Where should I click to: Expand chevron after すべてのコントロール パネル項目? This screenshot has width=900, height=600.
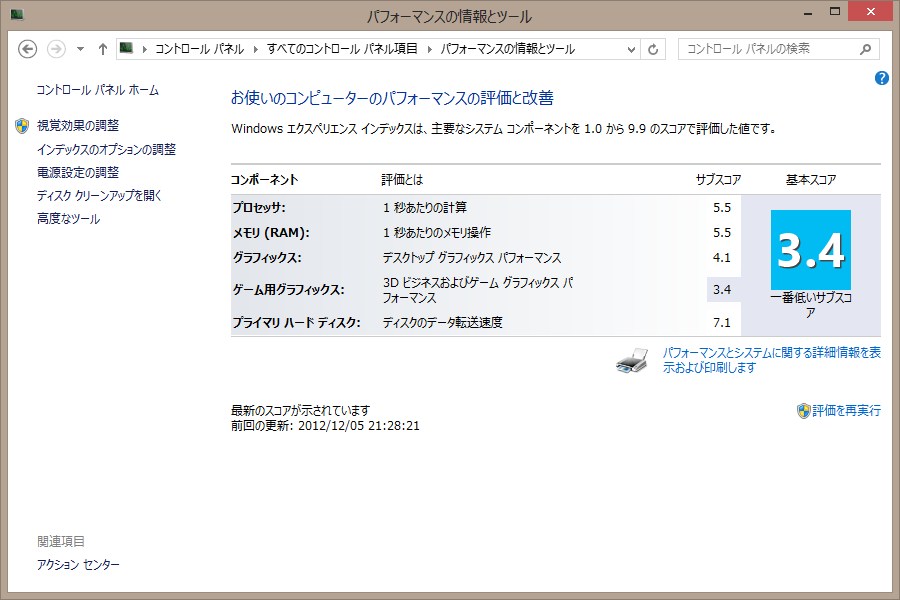click(x=429, y=49)
